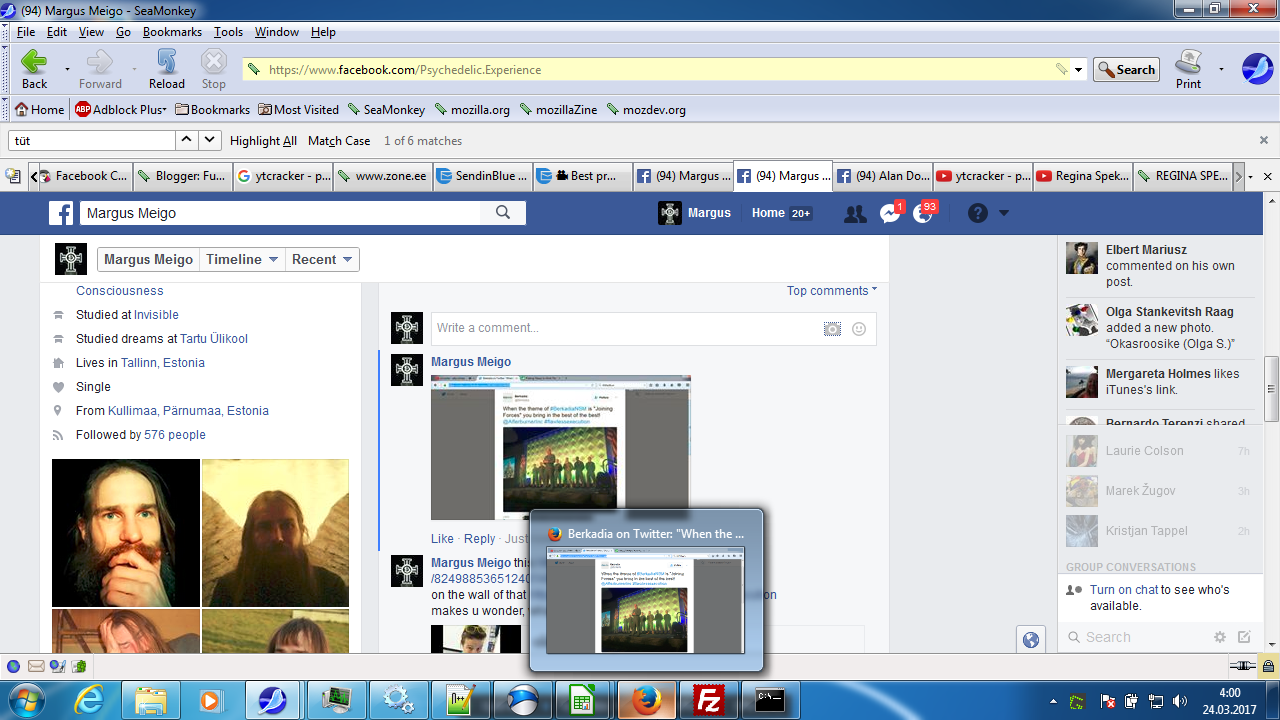
Task: Click the Facebook search magnifier icon
Action: tap(503, 212)
